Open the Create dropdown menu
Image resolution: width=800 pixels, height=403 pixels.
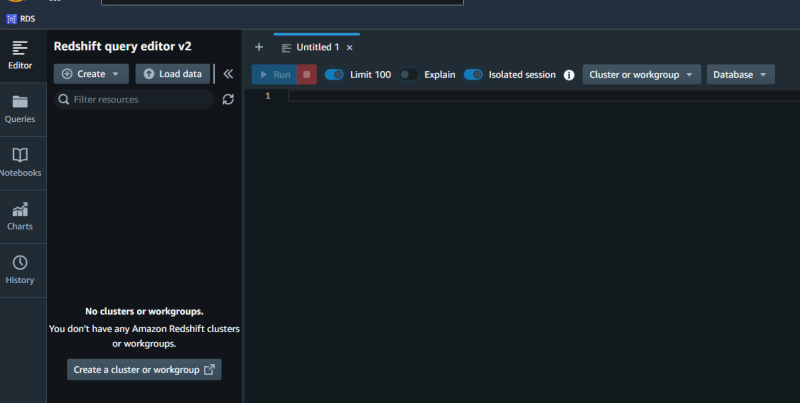coord(91,74)
